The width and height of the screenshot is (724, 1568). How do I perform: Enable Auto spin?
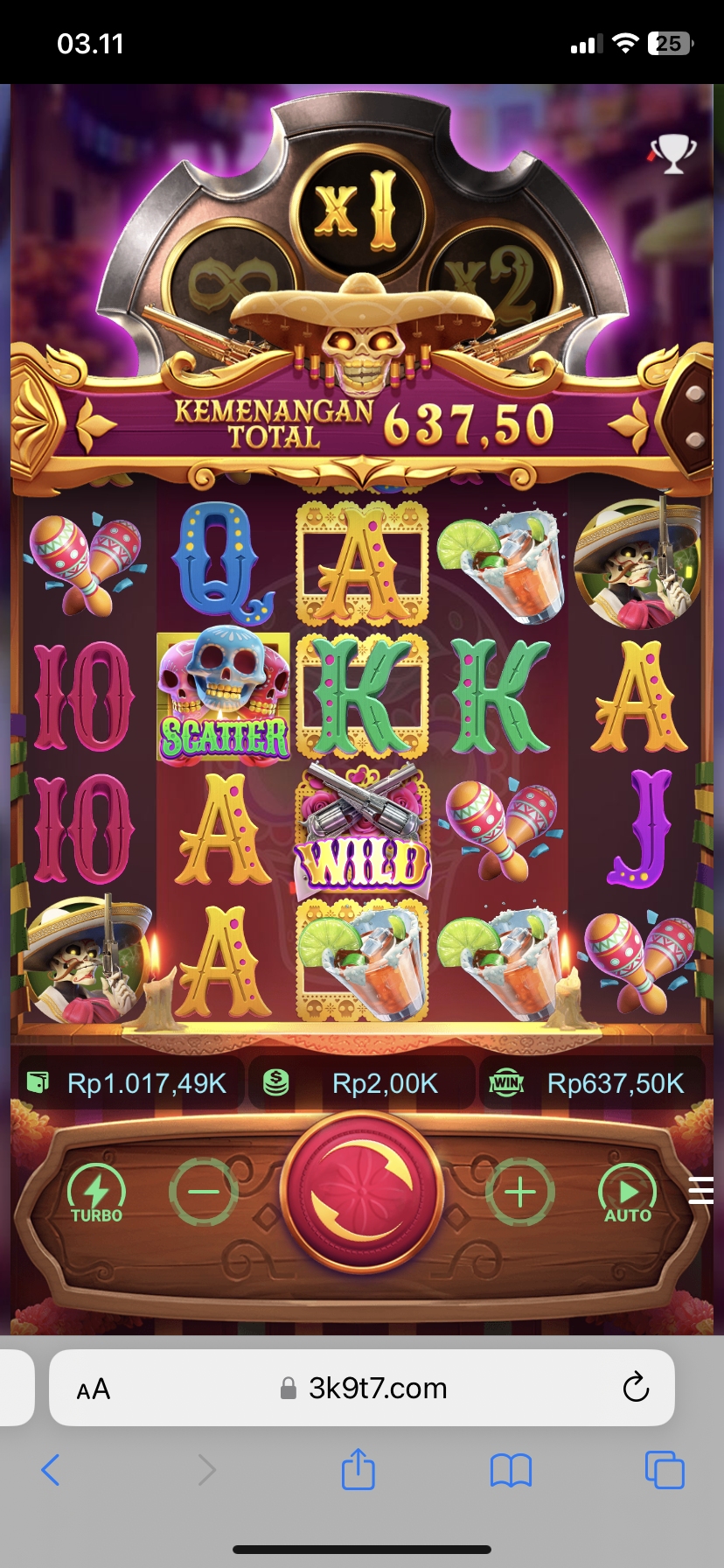[627, 1192]
